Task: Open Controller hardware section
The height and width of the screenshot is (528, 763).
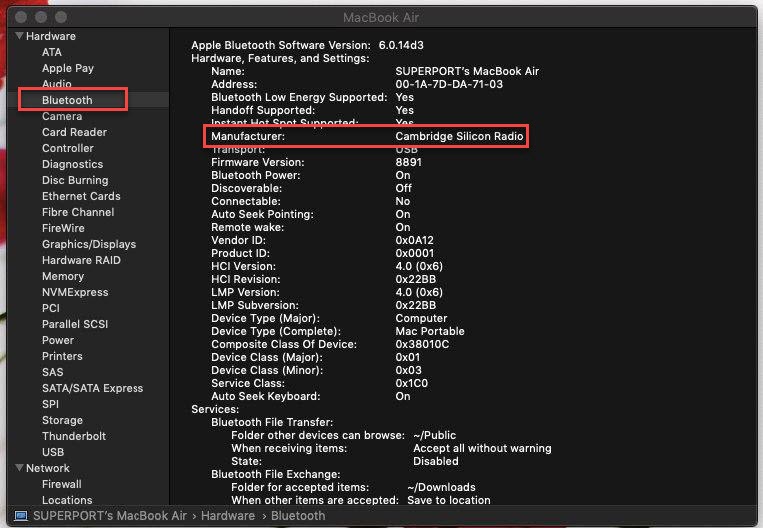Action: pos(68,148)
